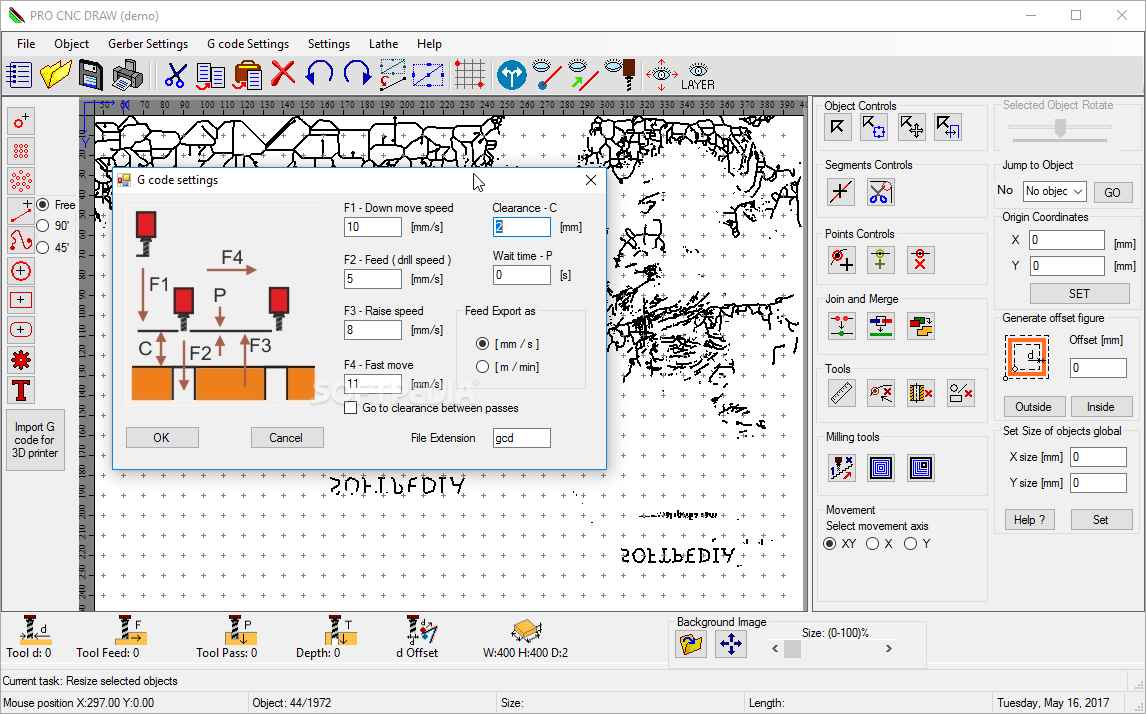Screen dimensions: 1146x714
Task: Click the F1 Down move speed field
Action: pyautogui.click(x=373, y=227)
